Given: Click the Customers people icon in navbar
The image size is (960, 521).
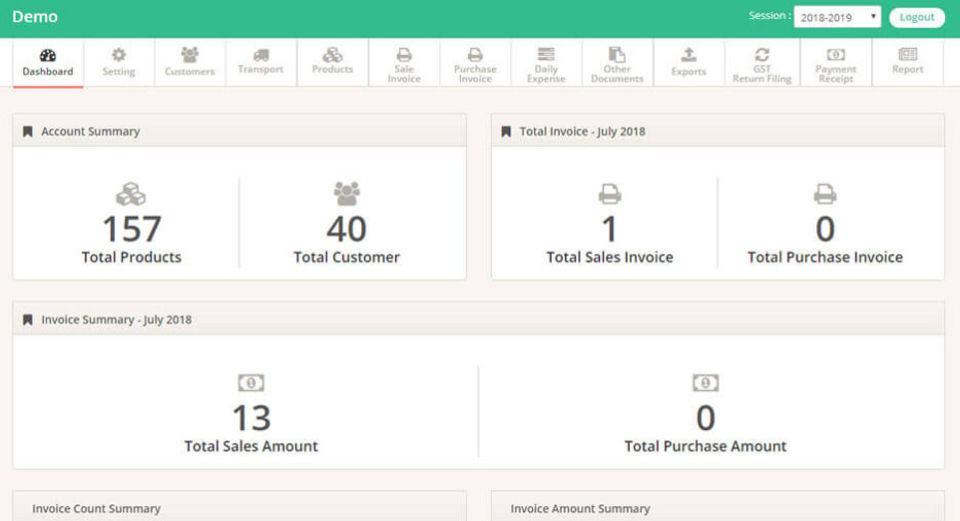Looking at the screenshot, I should [x=190, y=55].
